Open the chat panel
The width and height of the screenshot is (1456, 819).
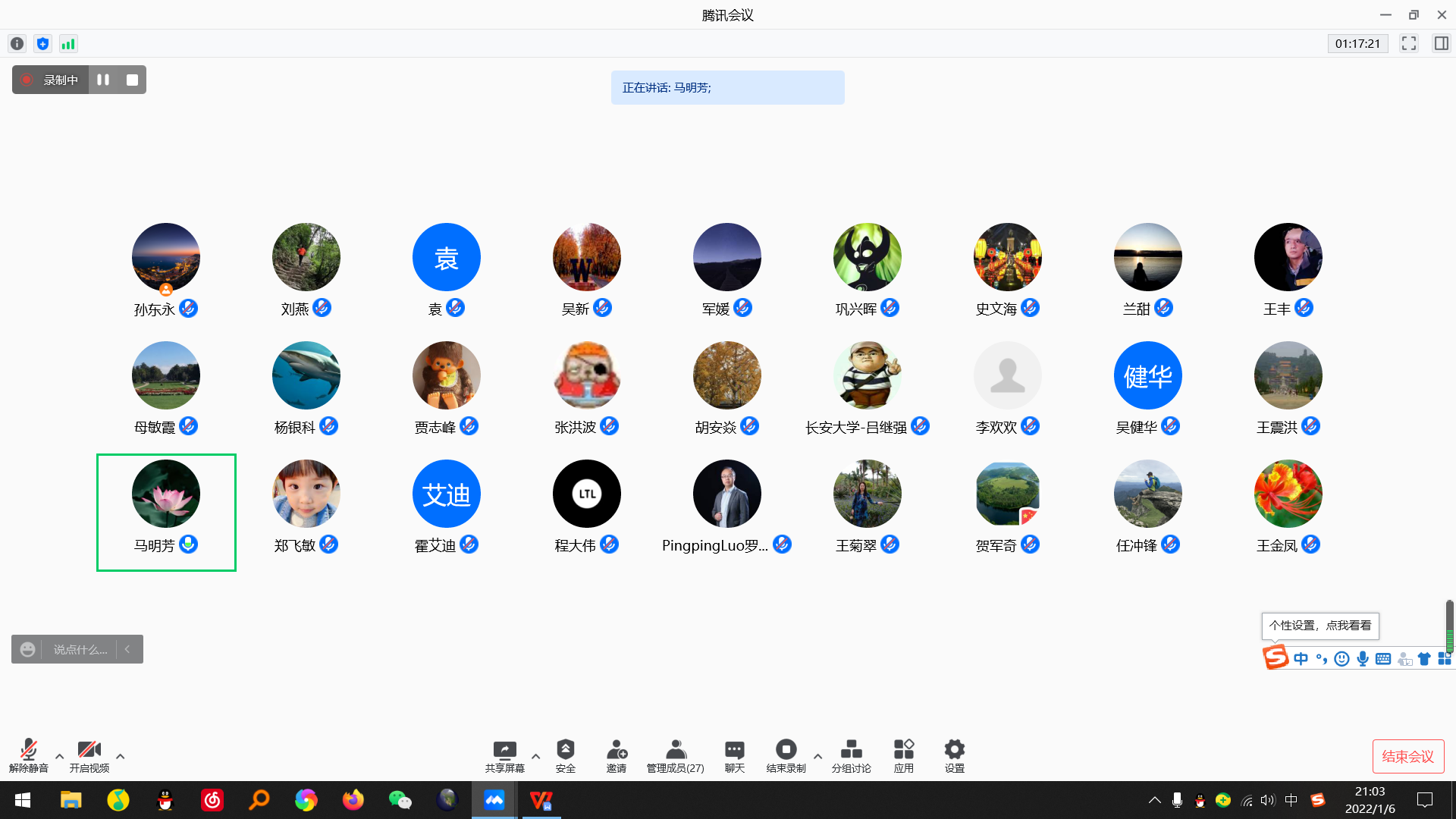click(x=734, y=755)
